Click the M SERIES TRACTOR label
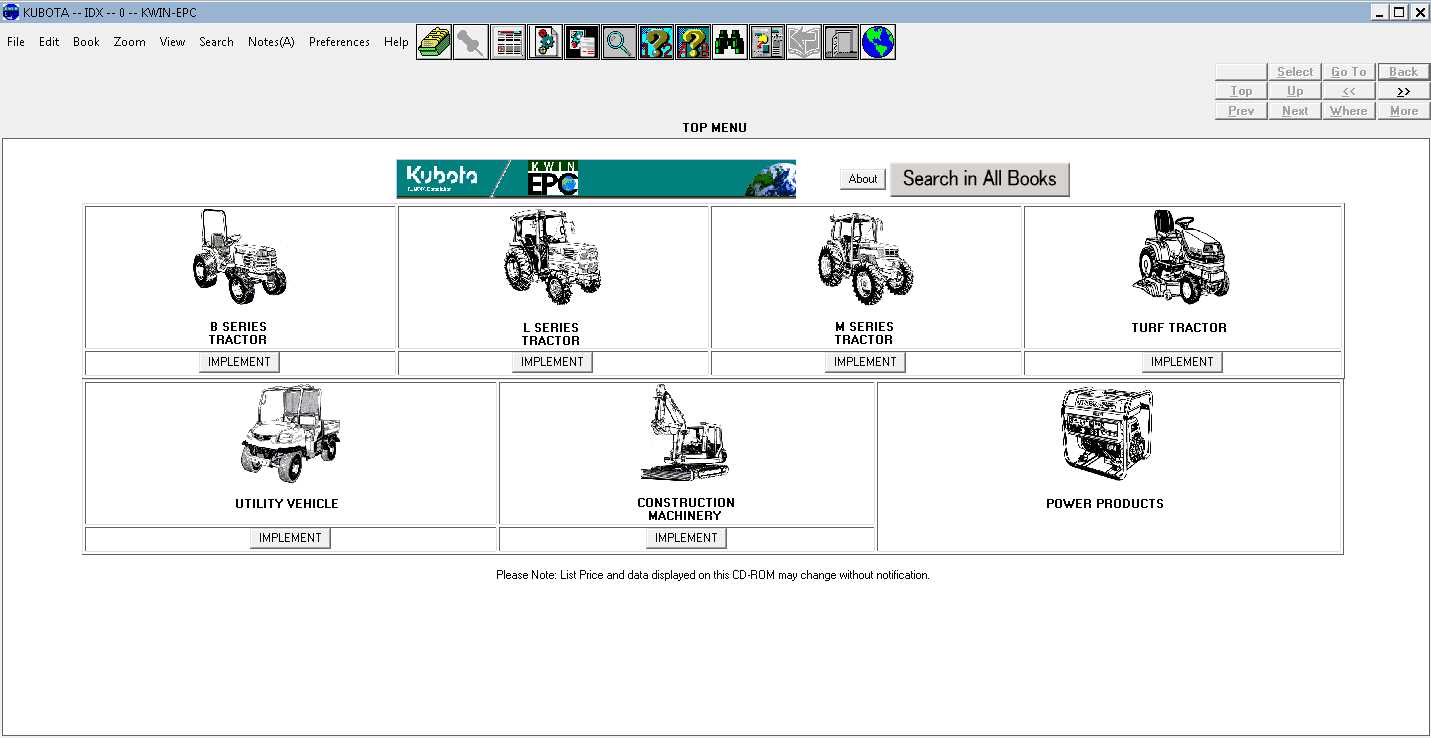 (x=864, y=333)
